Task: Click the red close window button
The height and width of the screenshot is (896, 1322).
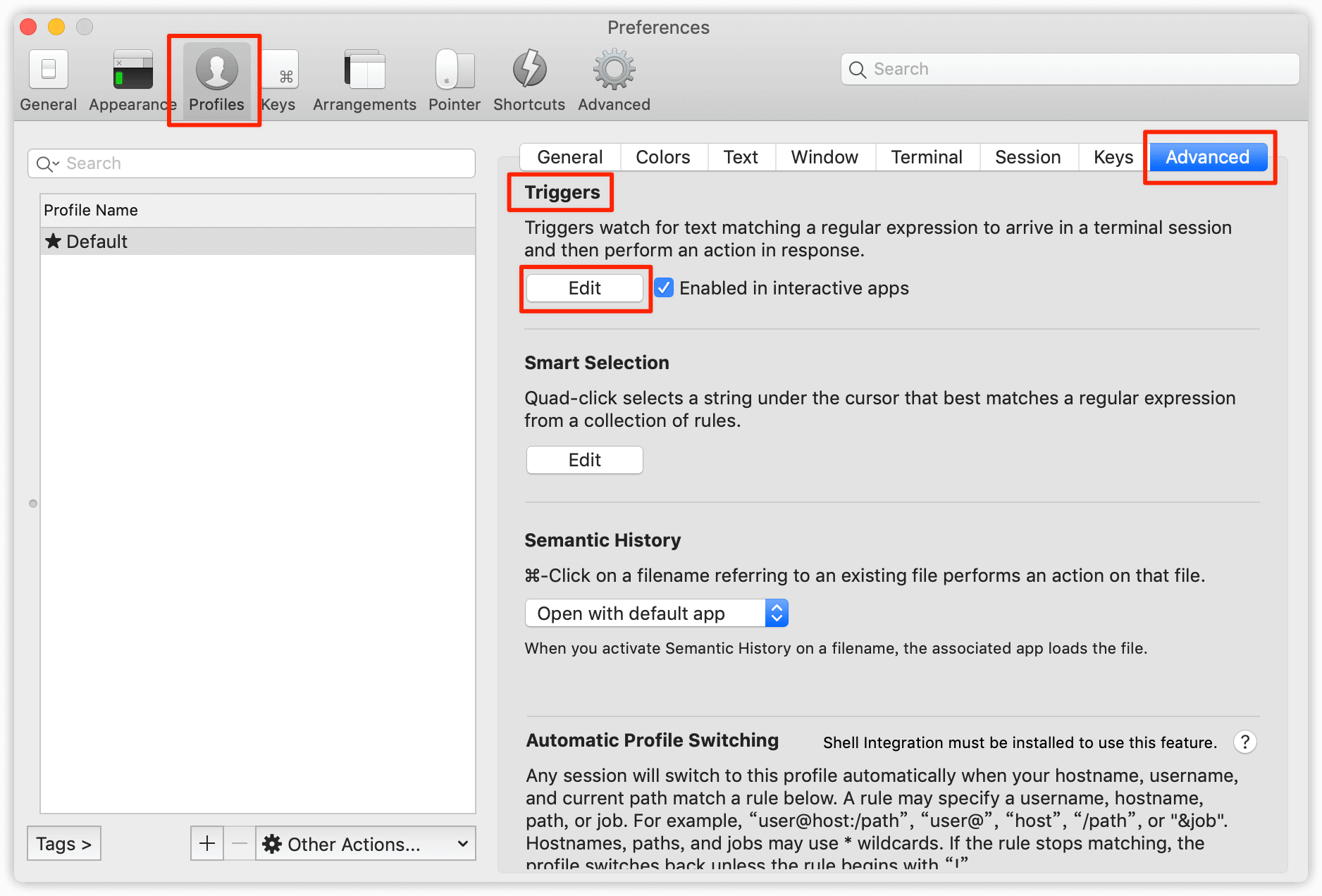Action: (28, 27)
